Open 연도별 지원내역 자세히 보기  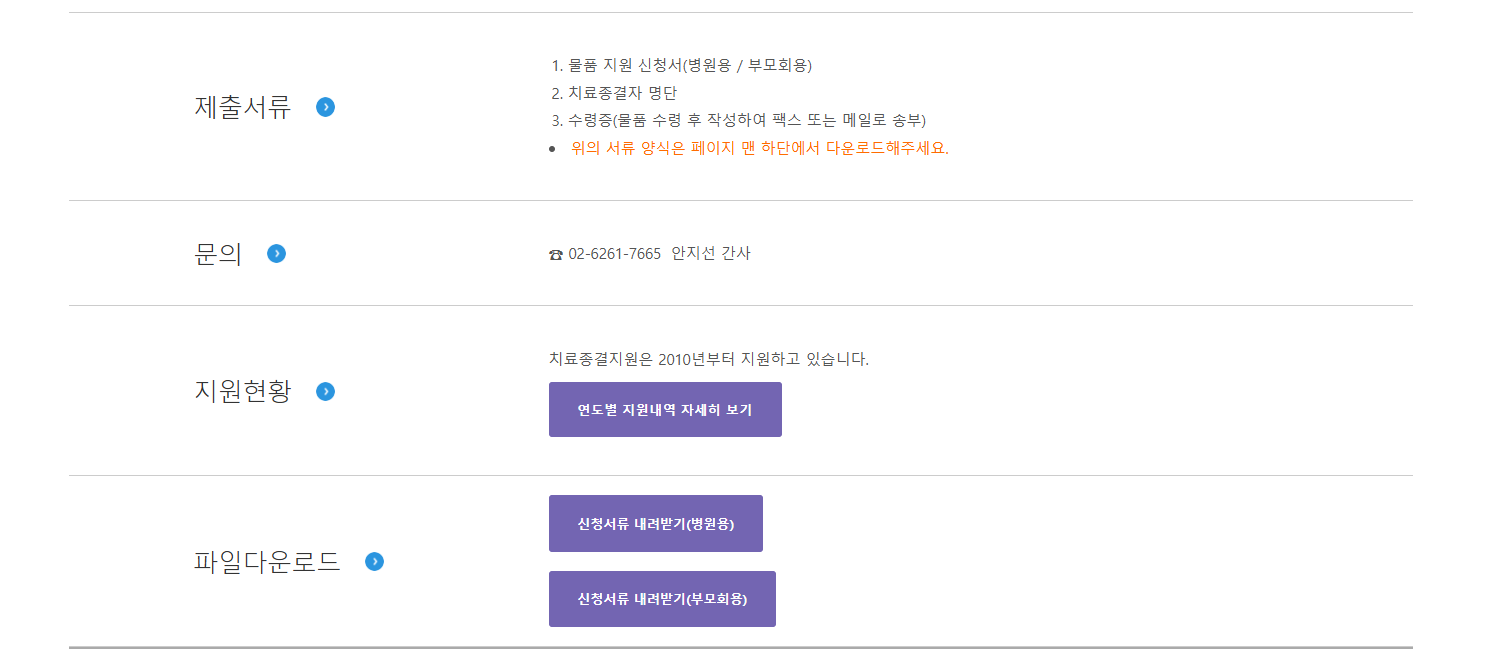click(x=665, y=409)
